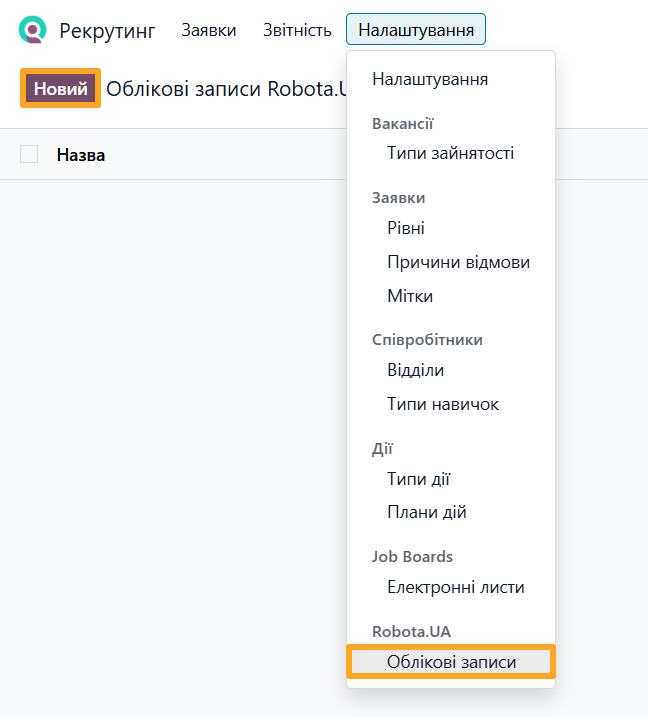Open the Звітність top menu
The width and height of the screenshot is (648, 717).
297,30
